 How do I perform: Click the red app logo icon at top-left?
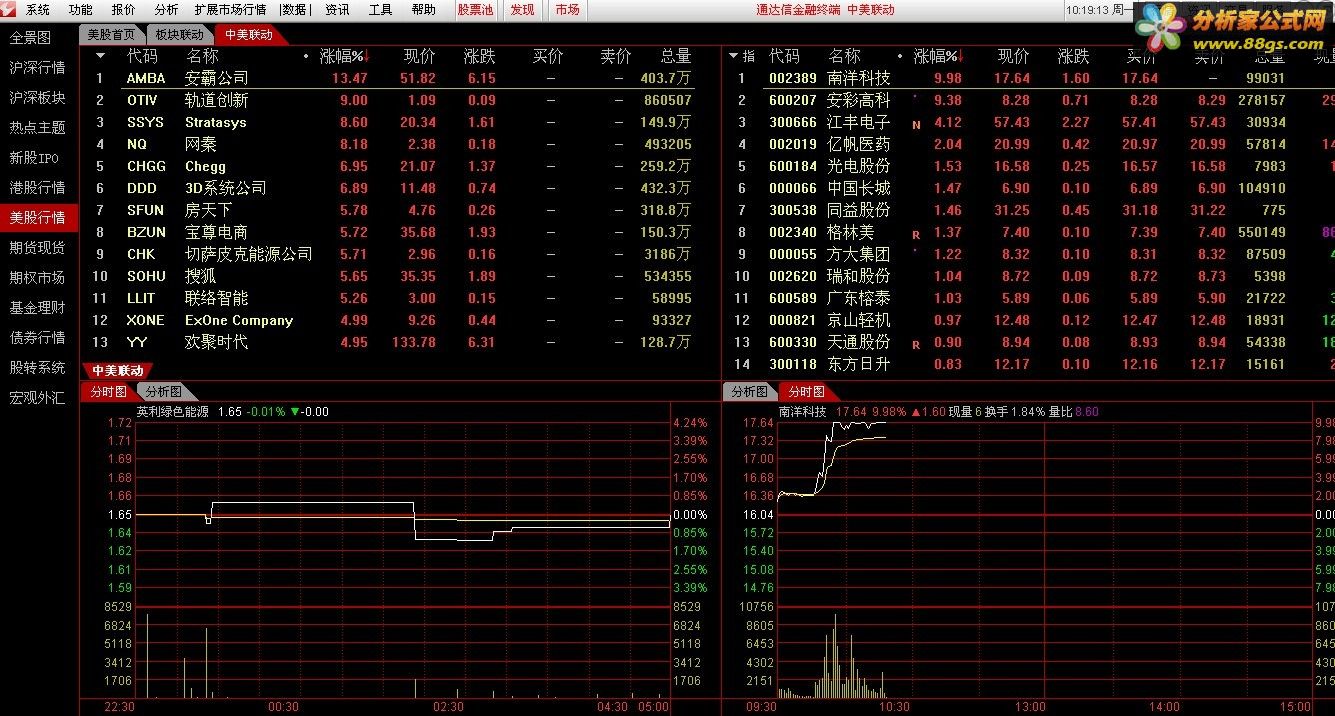pyautogui.click(x=9, y=9)
